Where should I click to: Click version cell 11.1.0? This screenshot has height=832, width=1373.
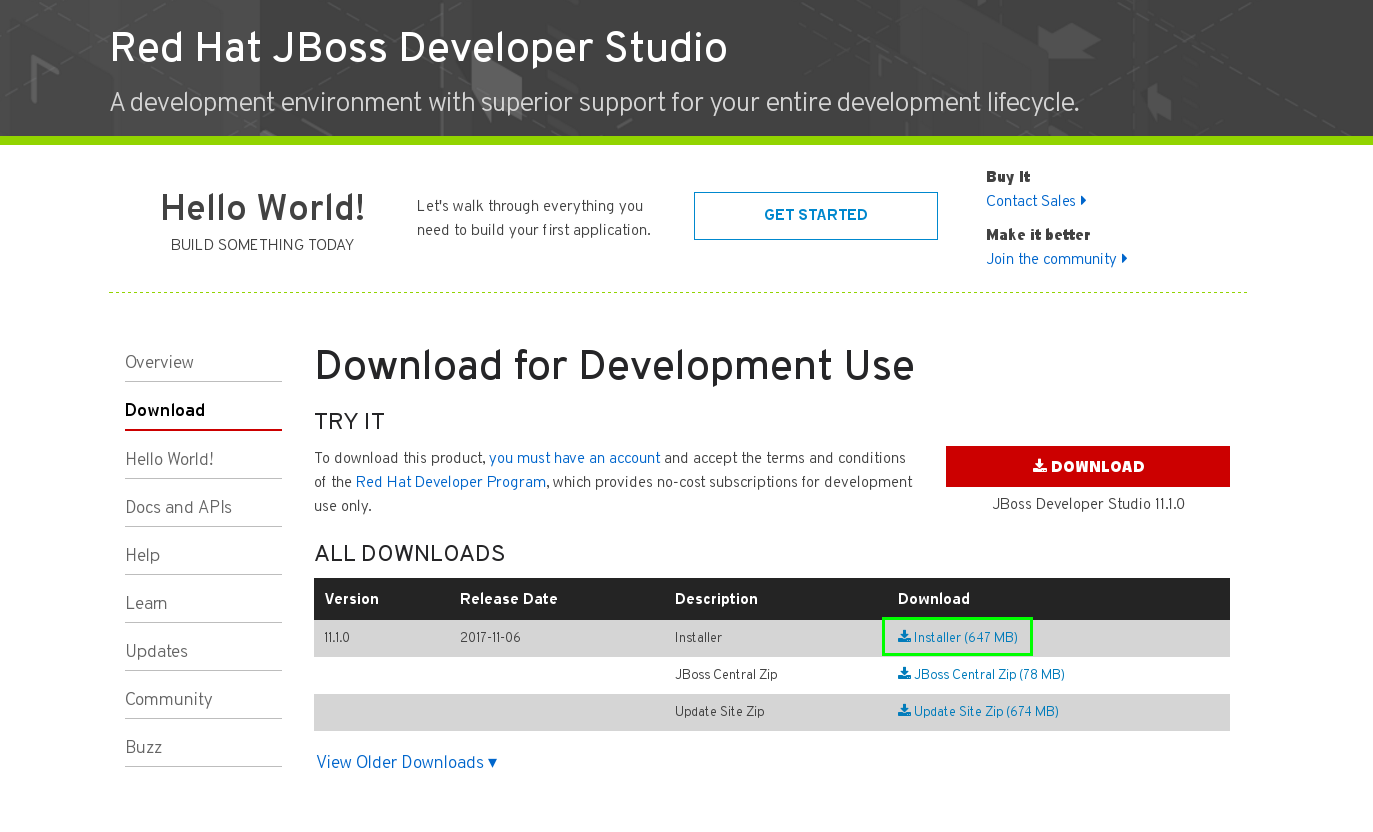(337, 638)
